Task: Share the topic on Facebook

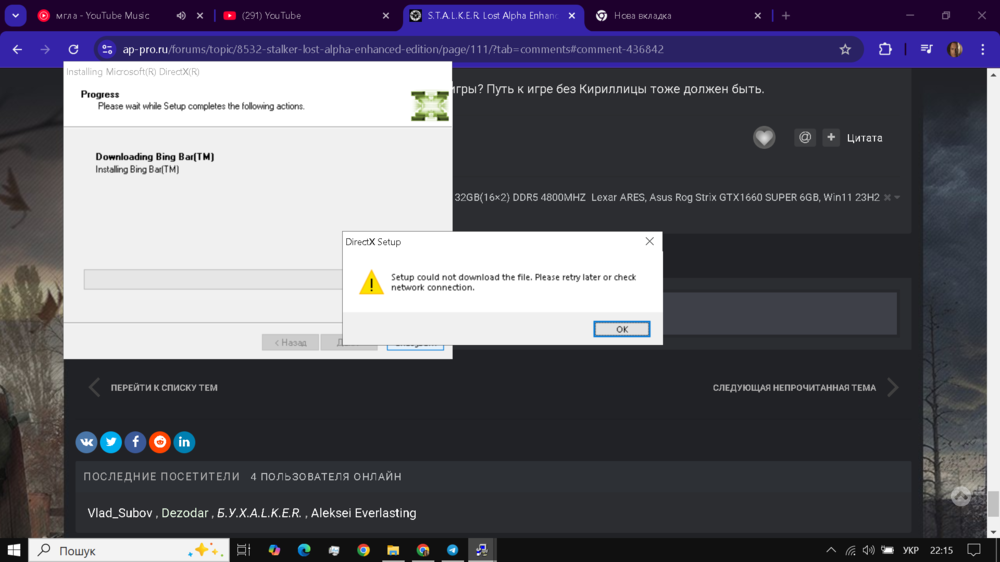Action: click(135, 442)
